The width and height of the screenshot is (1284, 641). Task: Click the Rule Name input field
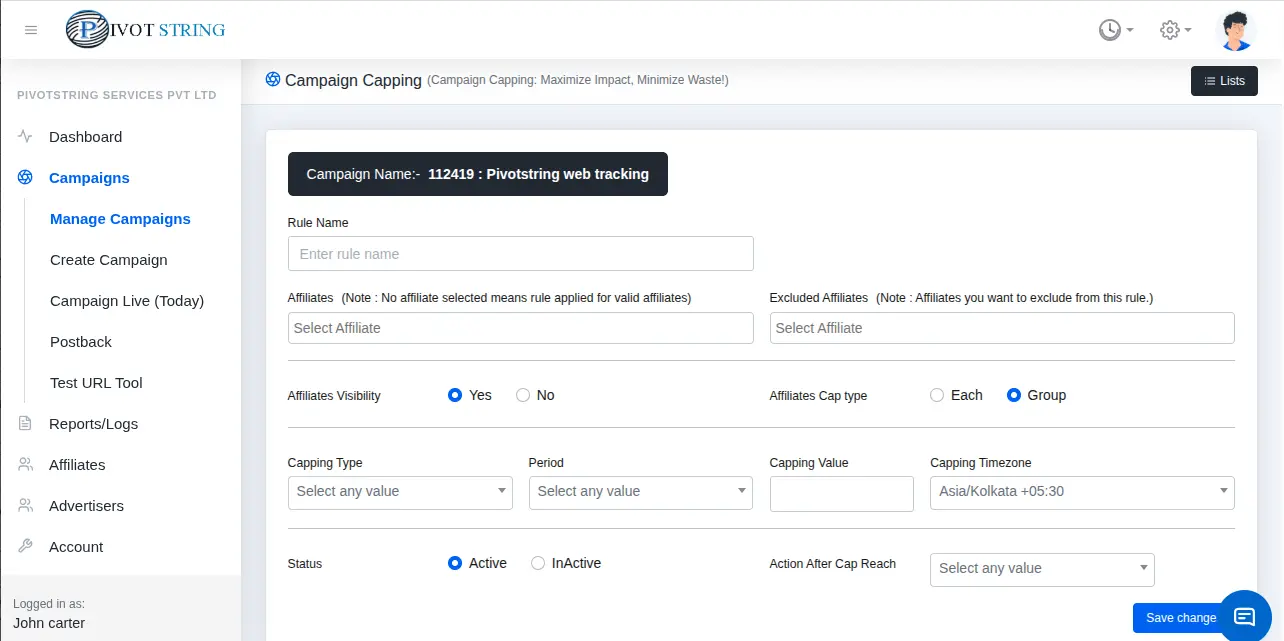pyautogui.click(x=520, y=254)
